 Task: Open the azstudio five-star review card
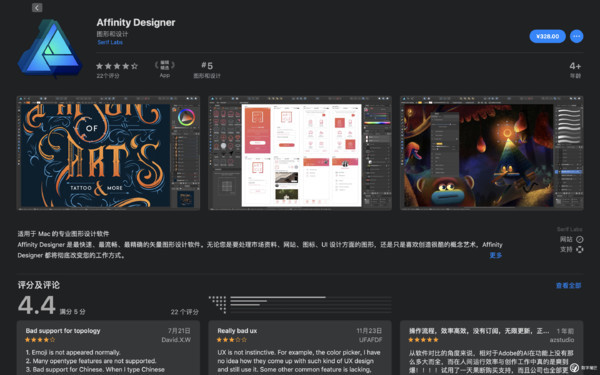(x=491, y=347)
